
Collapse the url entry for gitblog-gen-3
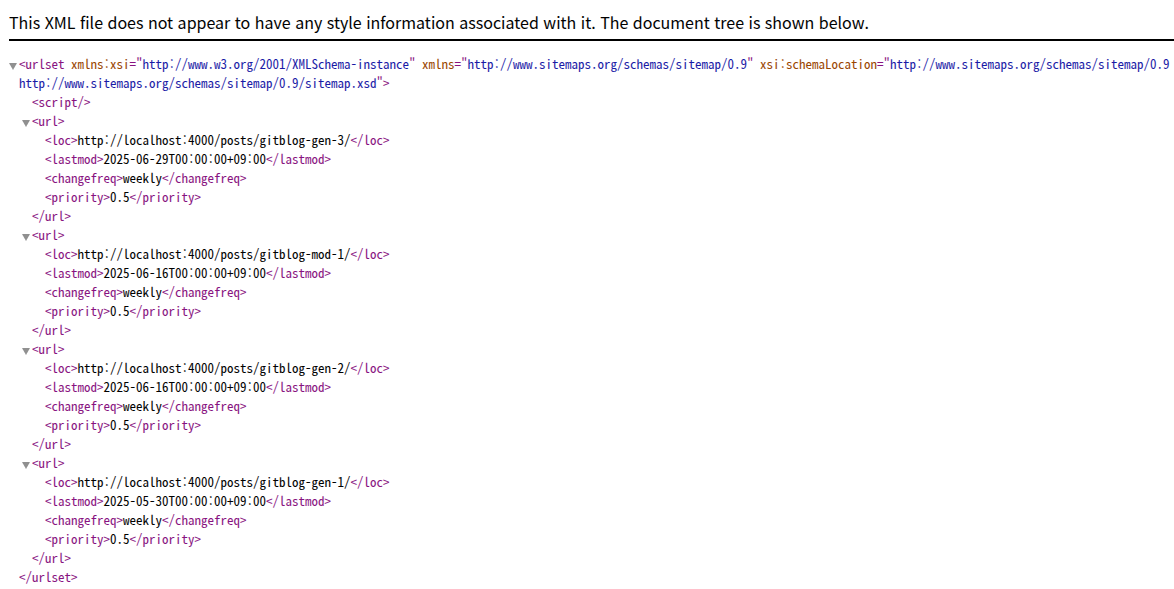pyautogui.click(x=26, y=123)
